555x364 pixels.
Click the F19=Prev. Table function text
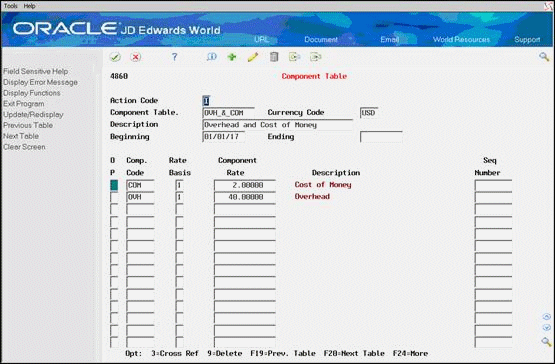coord(283,353)
